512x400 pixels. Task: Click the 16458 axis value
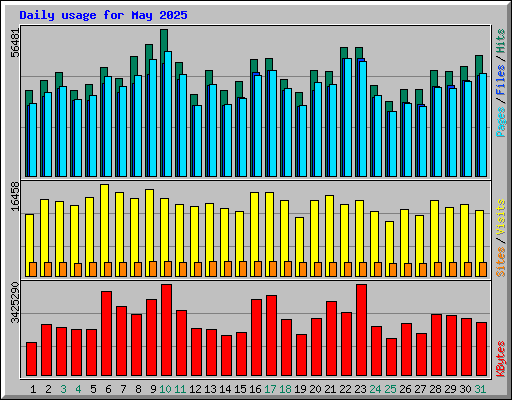coord(15,196)
